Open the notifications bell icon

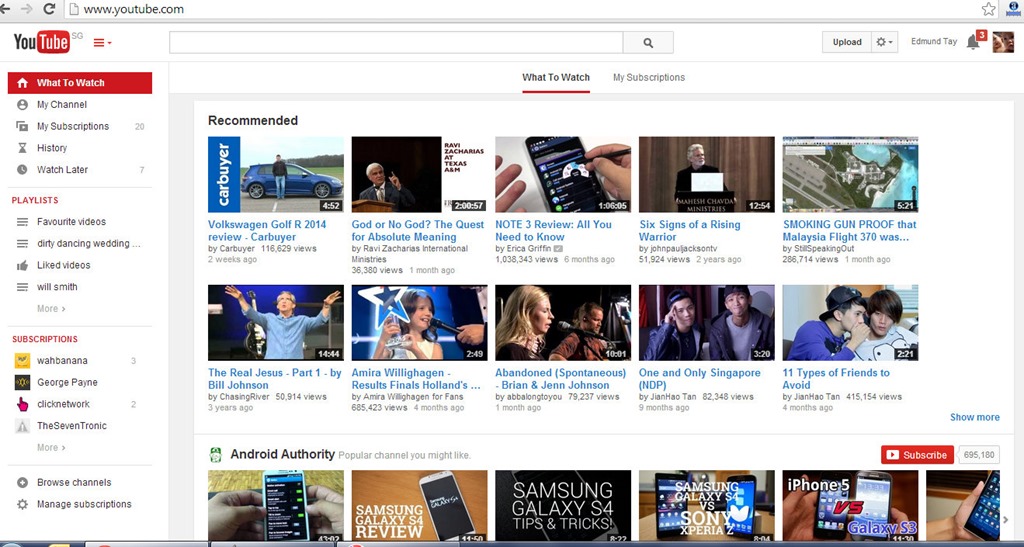click(973, 42)
